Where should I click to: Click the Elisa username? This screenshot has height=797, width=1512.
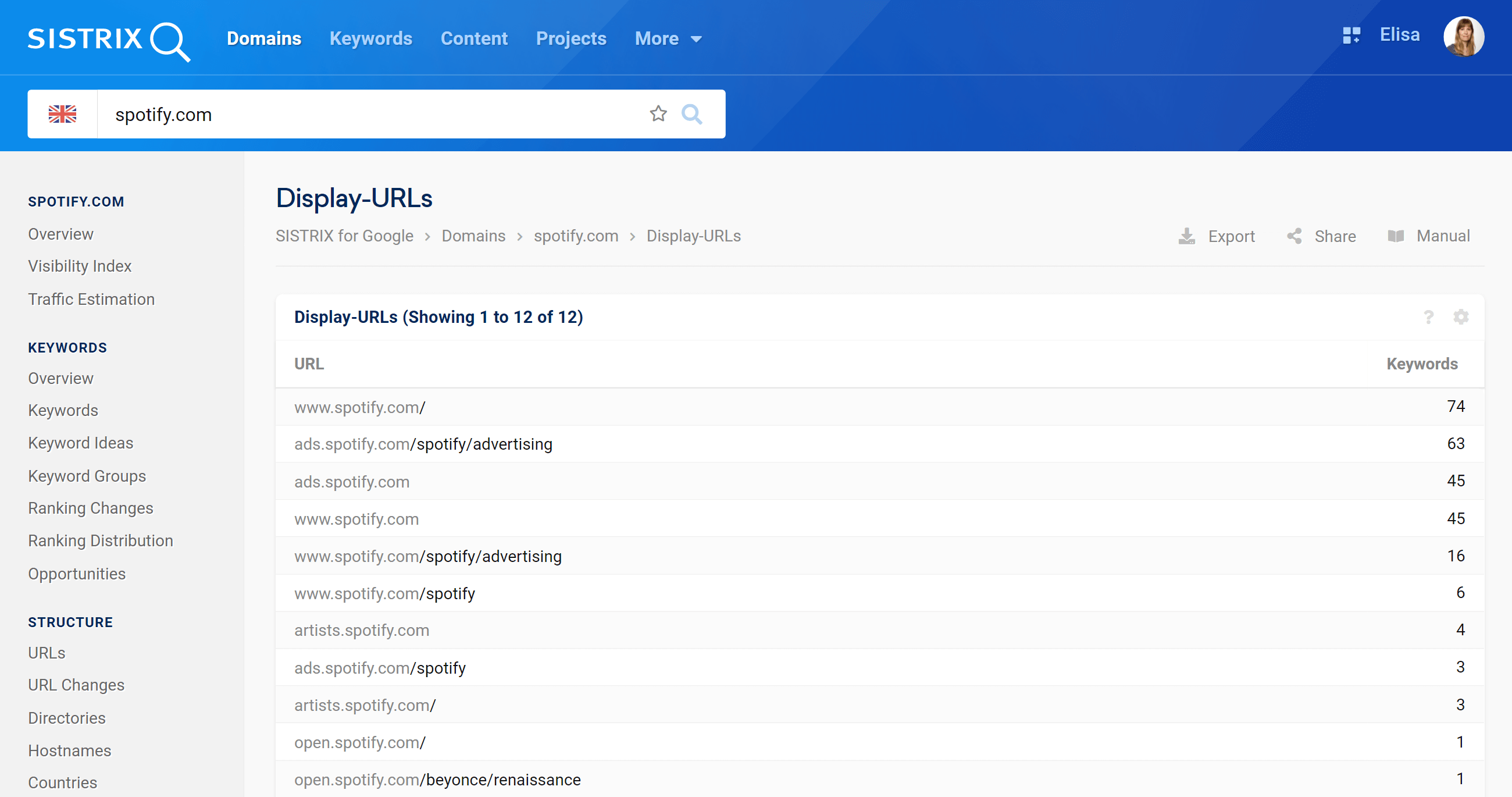(x=1399, y=35)
